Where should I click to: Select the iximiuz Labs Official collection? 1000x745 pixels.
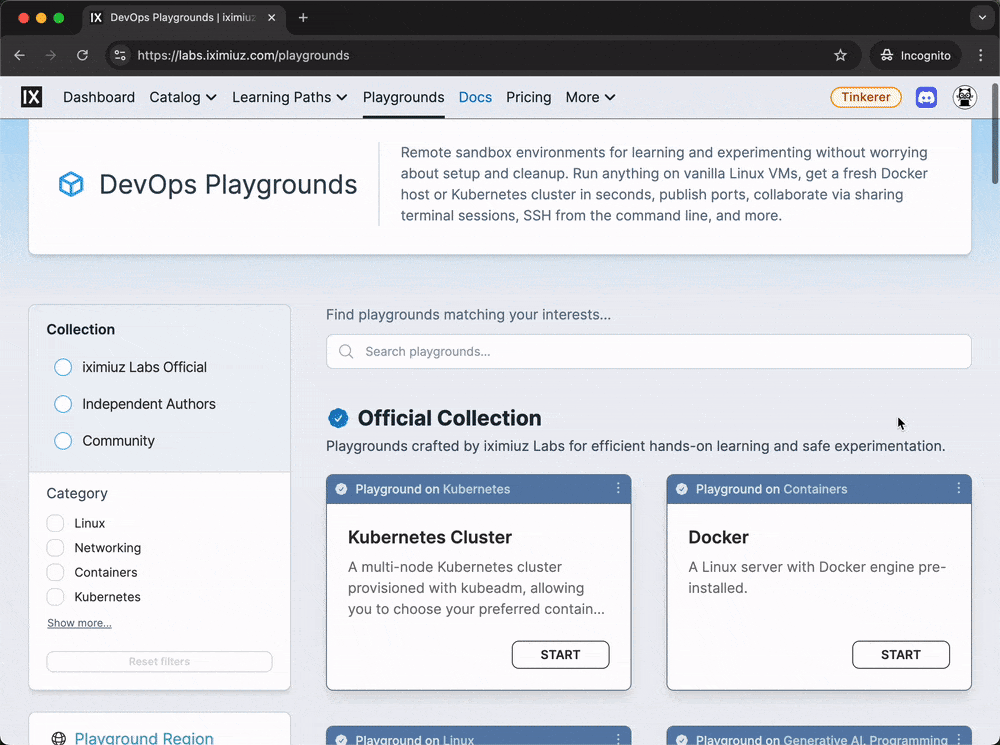point(63,367)
